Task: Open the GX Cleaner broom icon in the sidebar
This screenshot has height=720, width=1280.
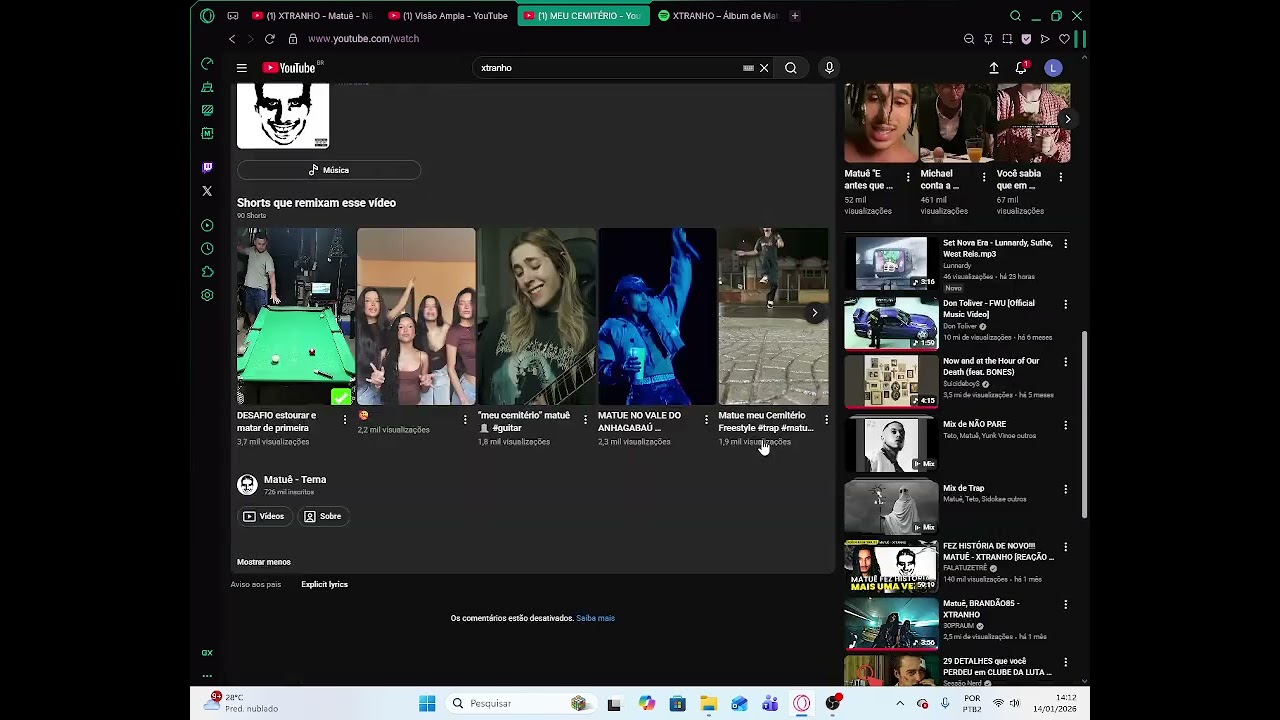Action: tap(207, 87)
